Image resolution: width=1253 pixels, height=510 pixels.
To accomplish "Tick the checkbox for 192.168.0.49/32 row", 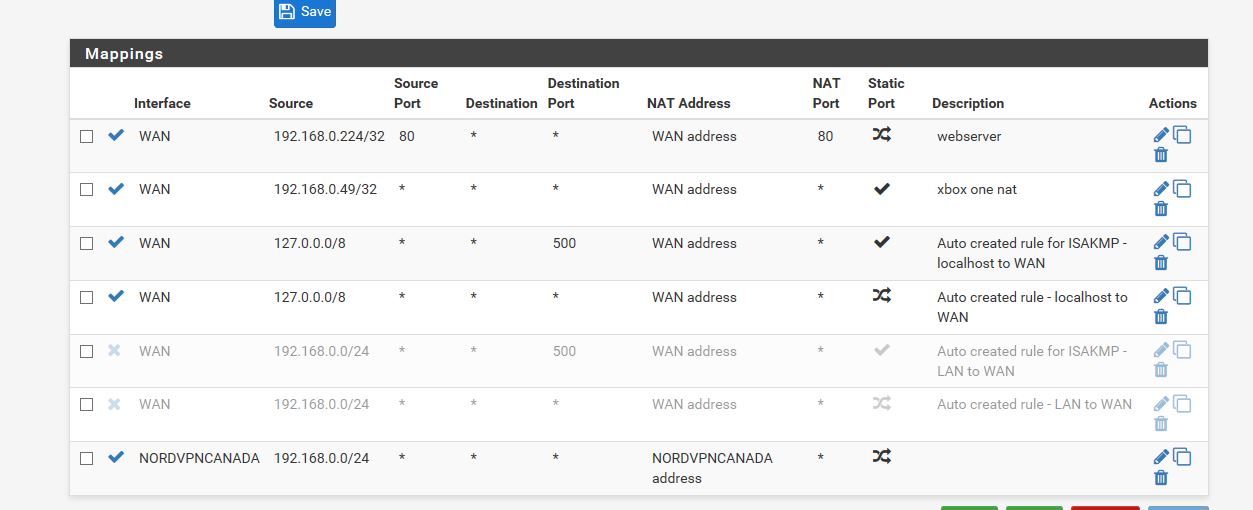I will point(87,190).
